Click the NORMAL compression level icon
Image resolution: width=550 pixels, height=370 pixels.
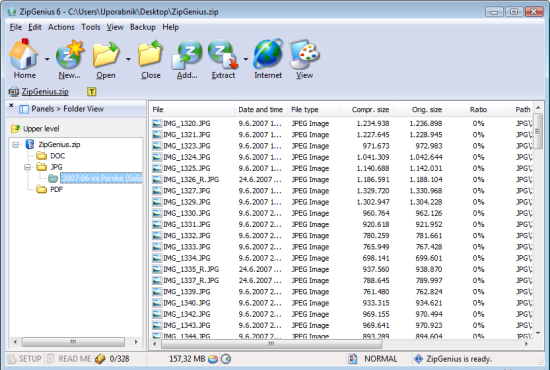point(353,359)
